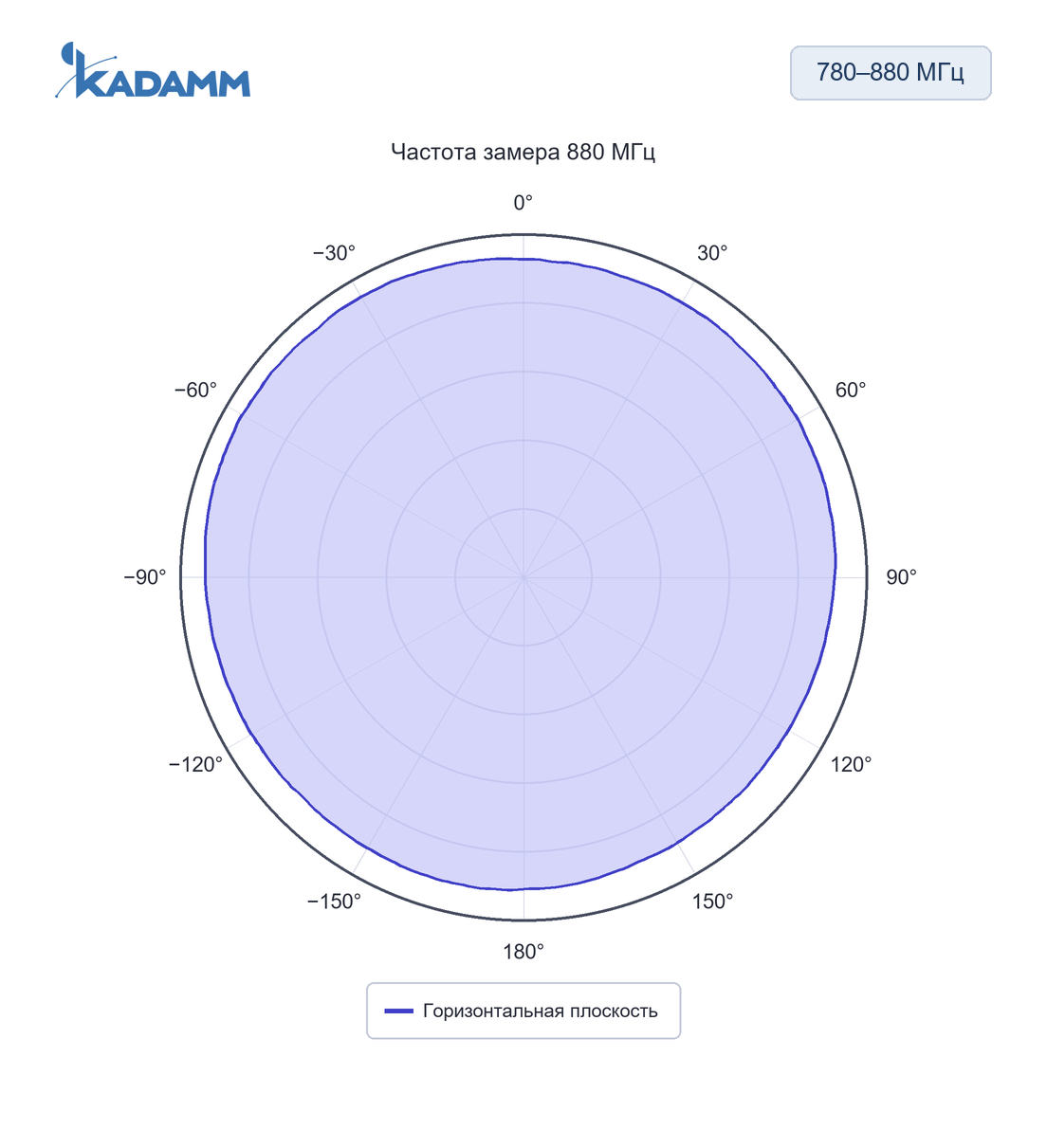Viewport: 1047px width, 1148px height.
Task: Click the KADAMM logo
Action: 153,70
